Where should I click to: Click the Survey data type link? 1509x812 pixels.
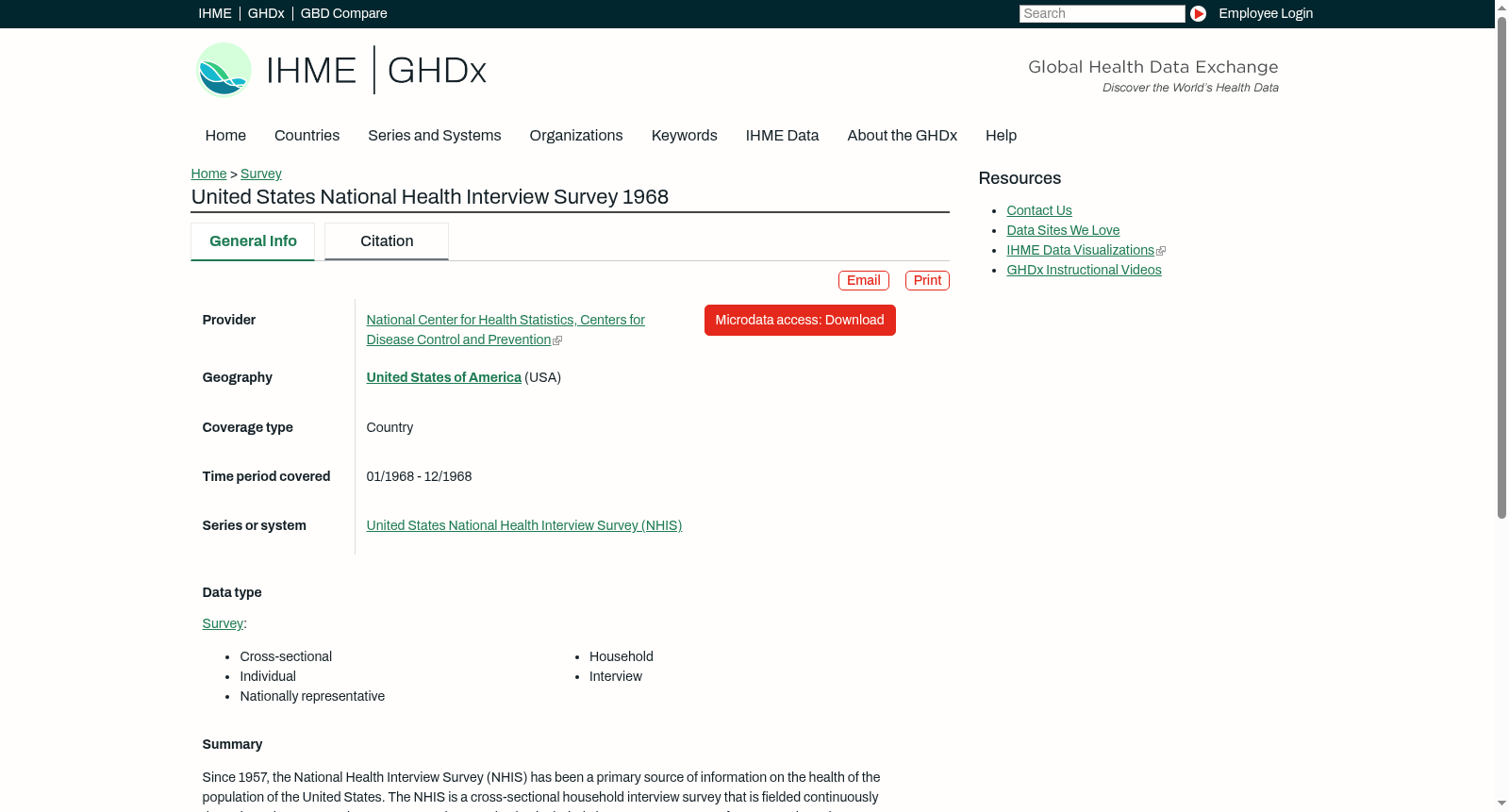[x=223, y=623]
